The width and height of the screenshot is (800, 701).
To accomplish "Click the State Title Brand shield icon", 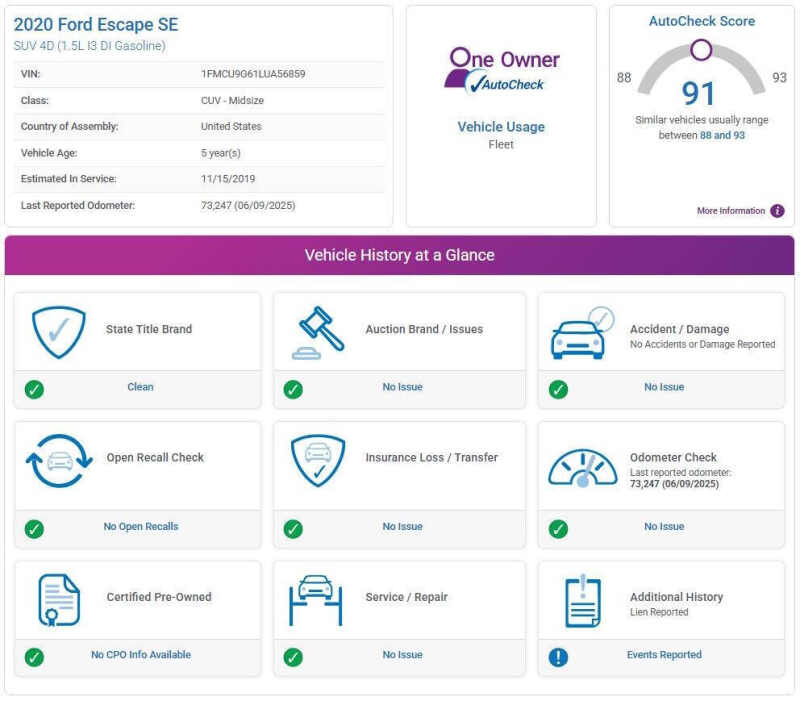I will click(x=58, y=332).
